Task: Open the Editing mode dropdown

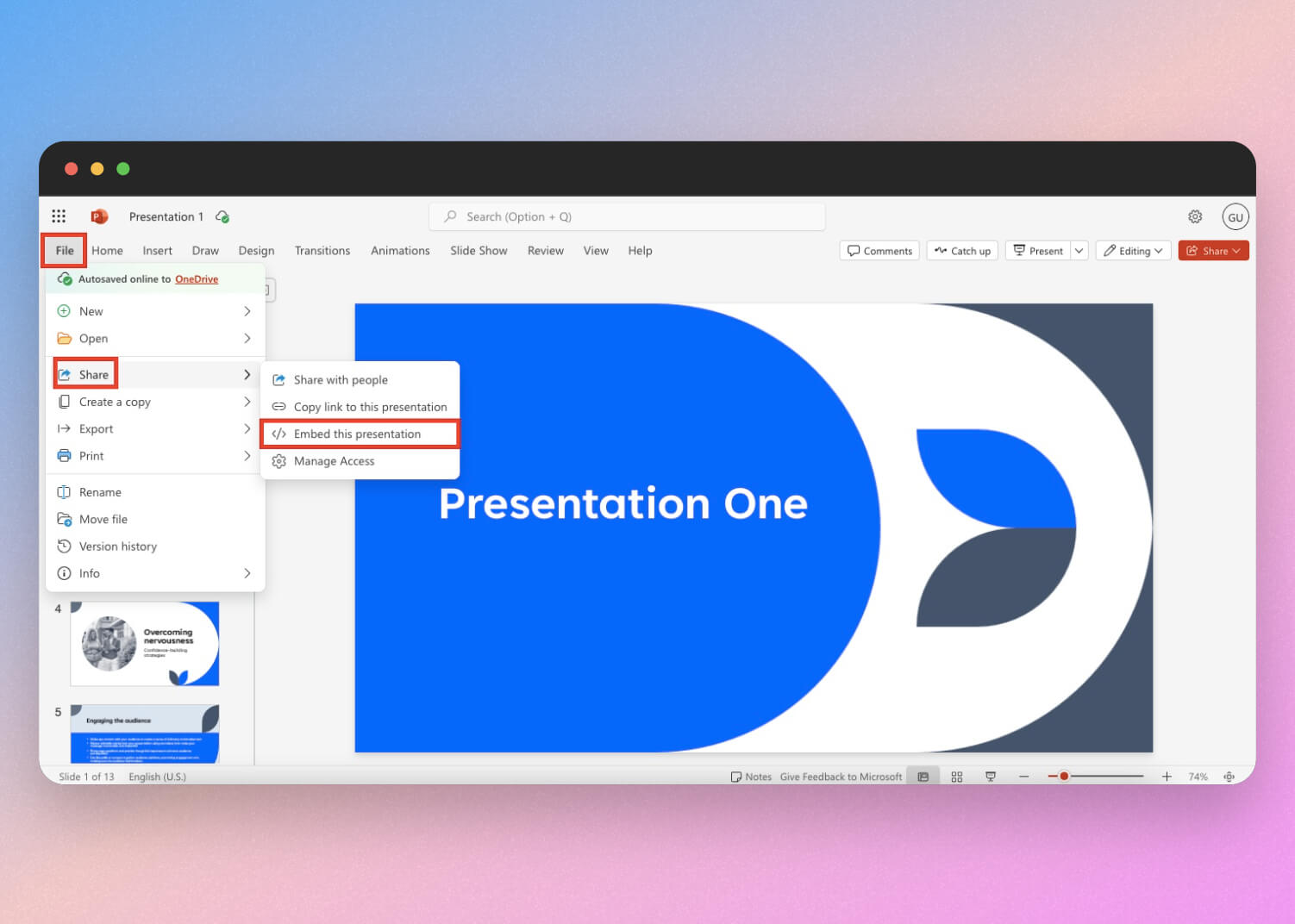Action: pos(1133,251)
